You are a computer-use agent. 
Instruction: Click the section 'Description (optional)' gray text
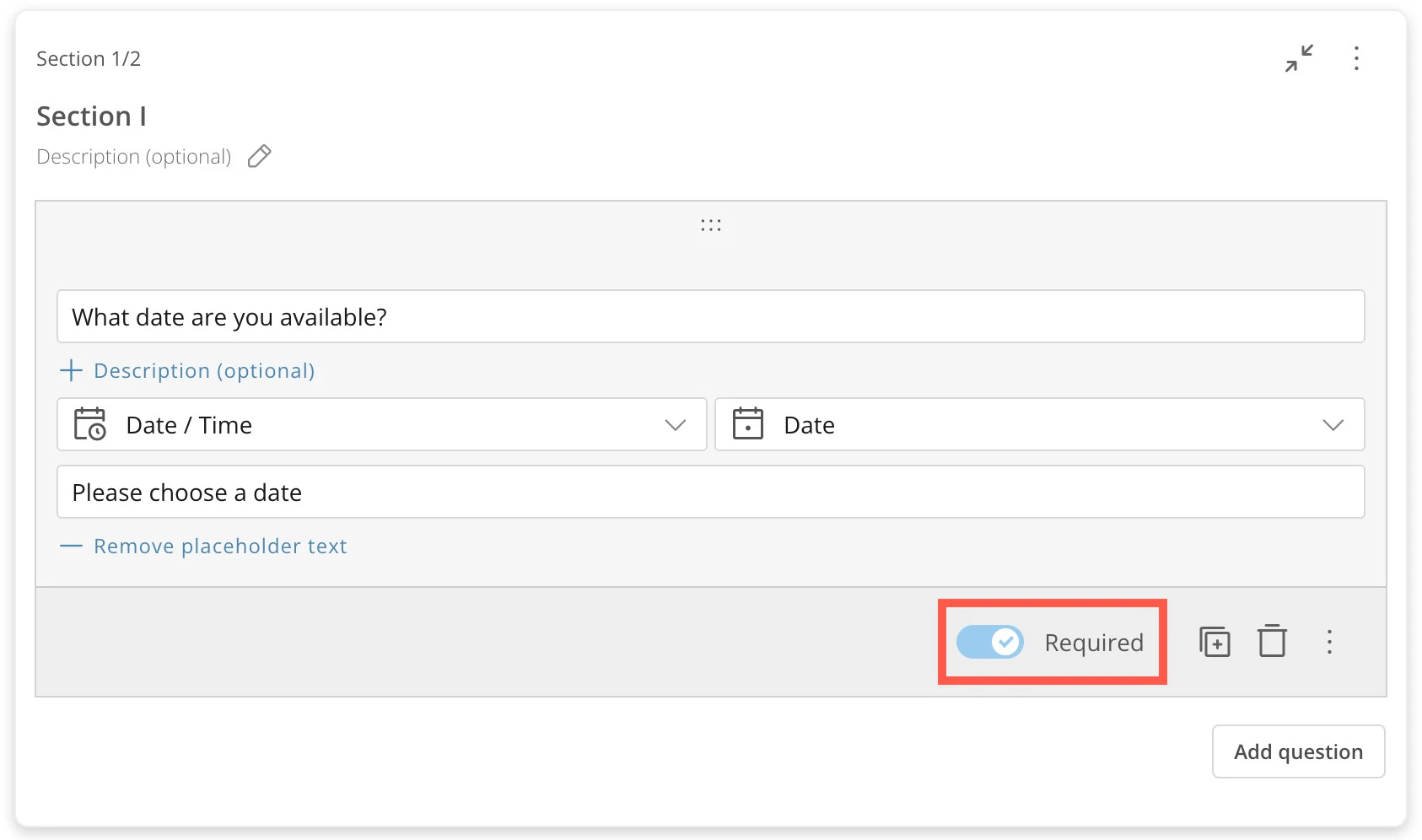pos(134,157)
